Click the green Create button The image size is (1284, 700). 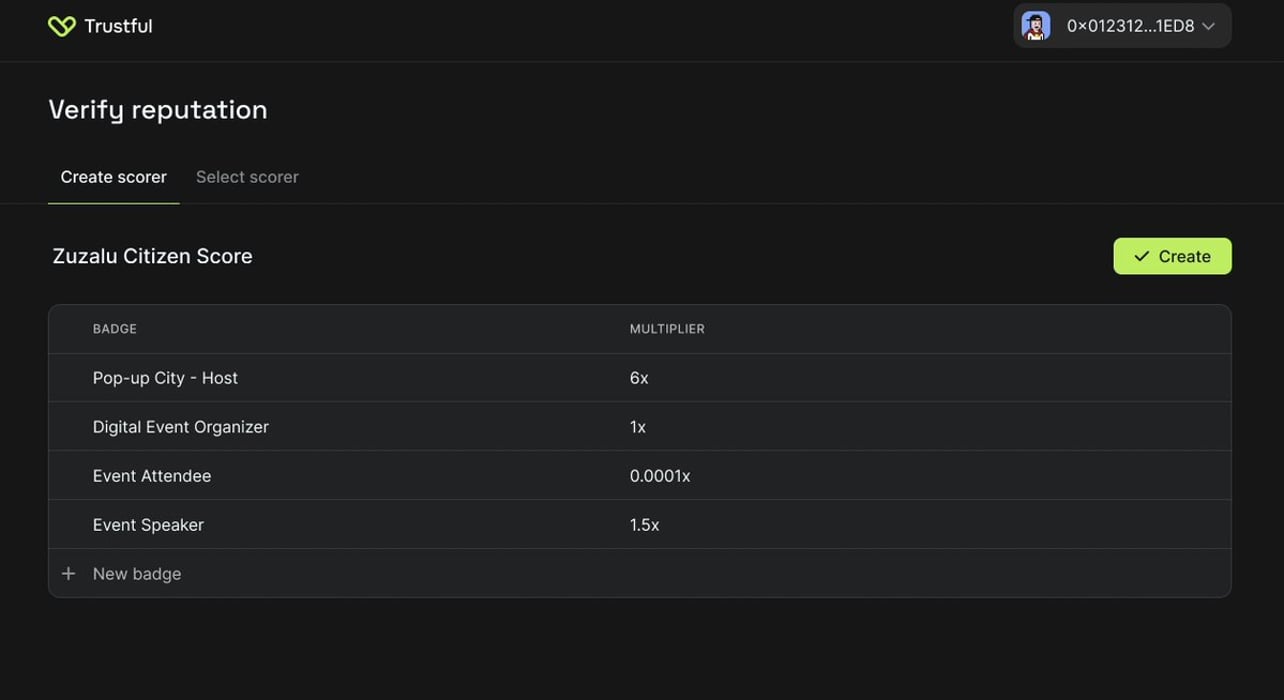(1172, 256)
